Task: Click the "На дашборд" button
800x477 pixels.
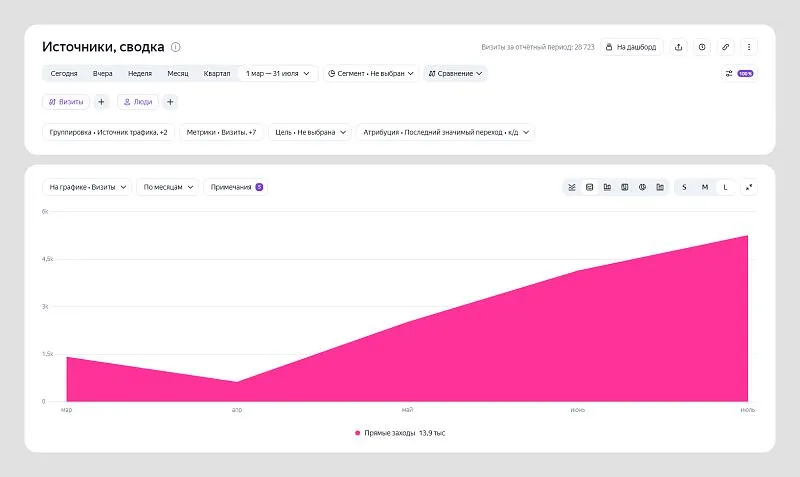Action: click(631, 47)
